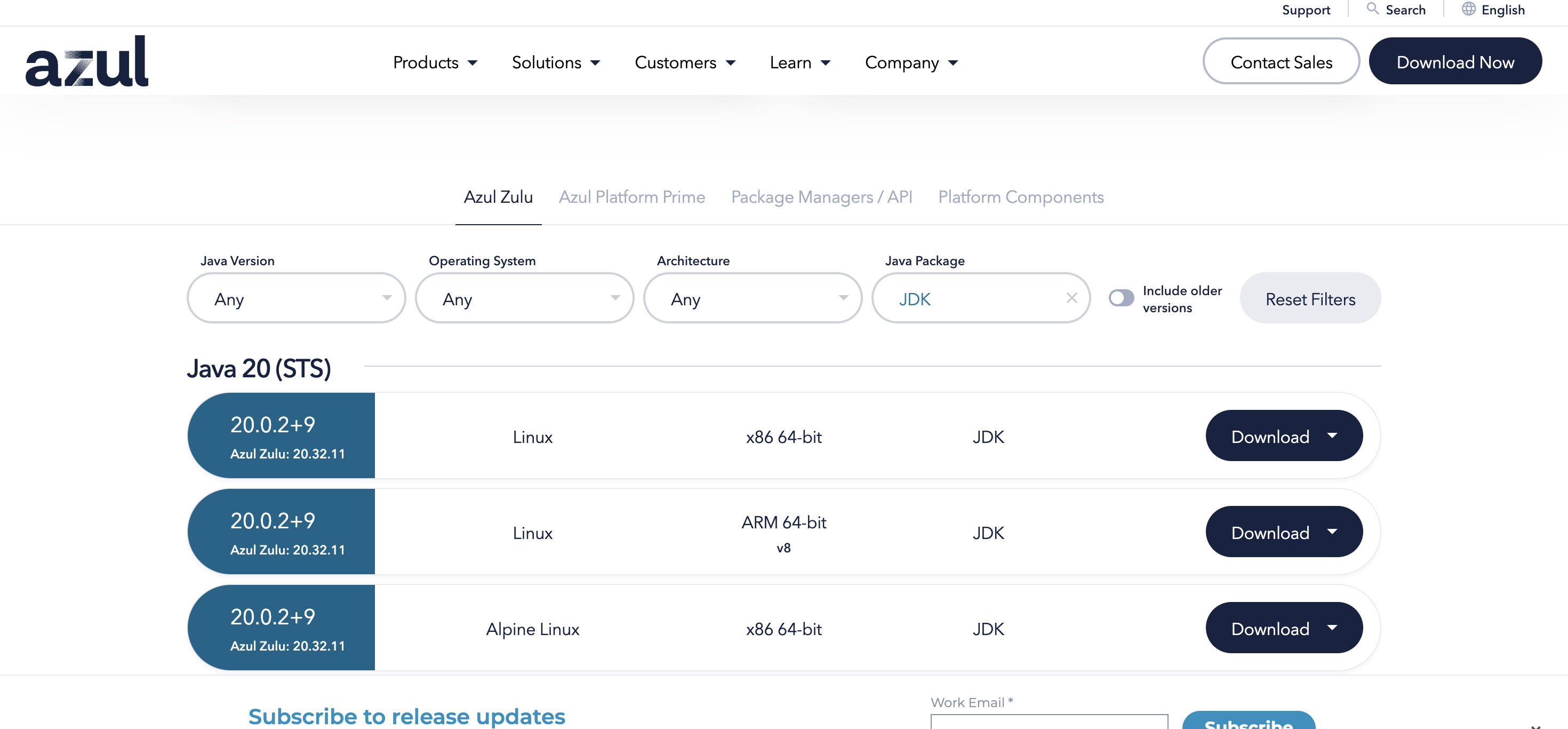Image resolution: width=1568 pixels, height=729 pixels.
Task: Switch to Azul Platform Prime tab
Action: (631, 197)
